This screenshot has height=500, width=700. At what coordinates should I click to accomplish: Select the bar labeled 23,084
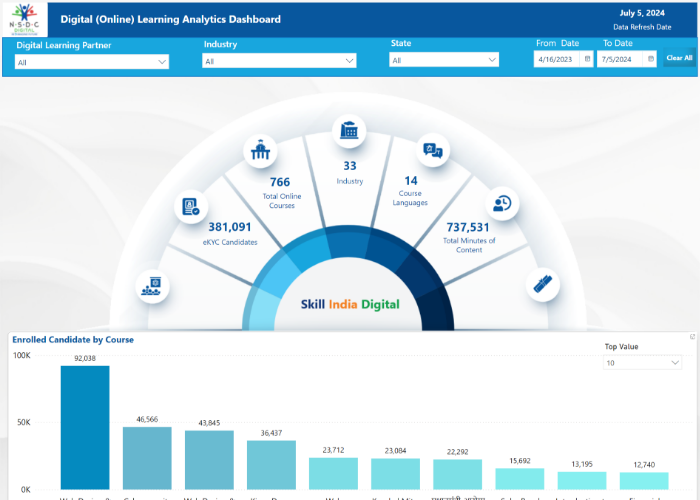[395, 474]
